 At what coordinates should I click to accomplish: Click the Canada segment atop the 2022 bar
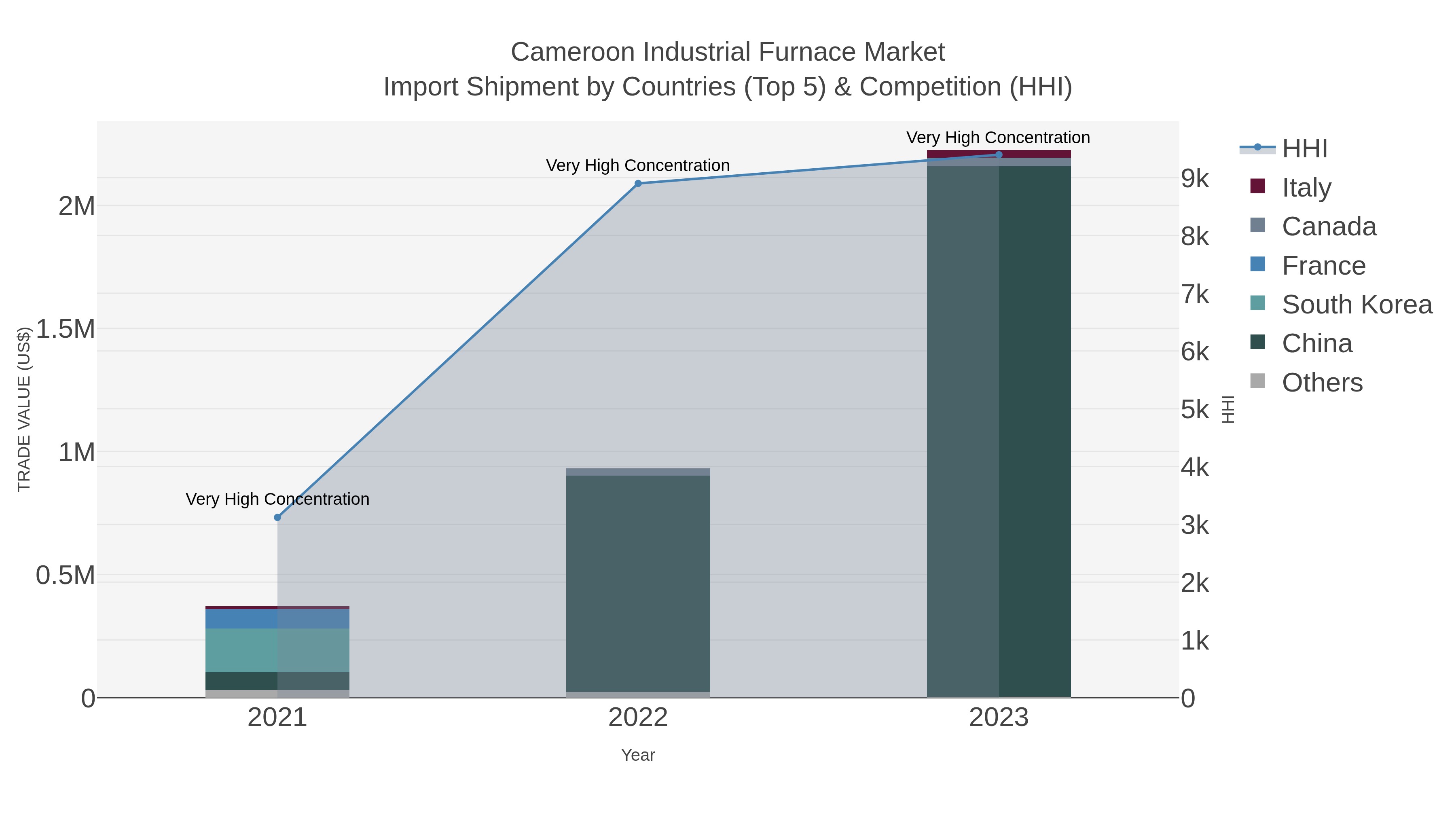click(638, 472)
